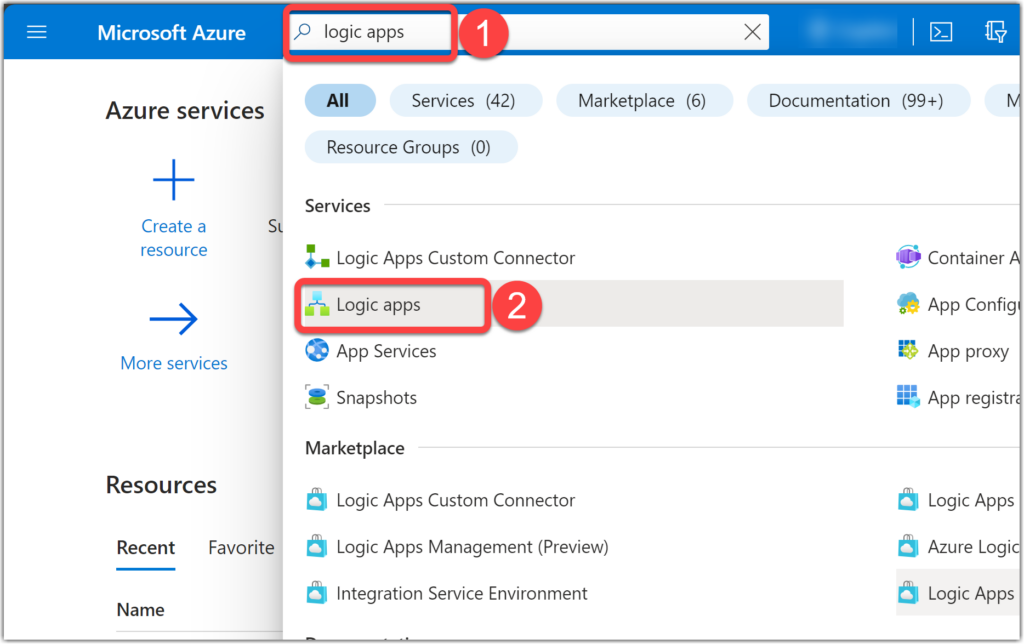Screen dimensions: 1024x644
Task: Open Logic Apps Custom Connector service text
Action: coord(455,258)
